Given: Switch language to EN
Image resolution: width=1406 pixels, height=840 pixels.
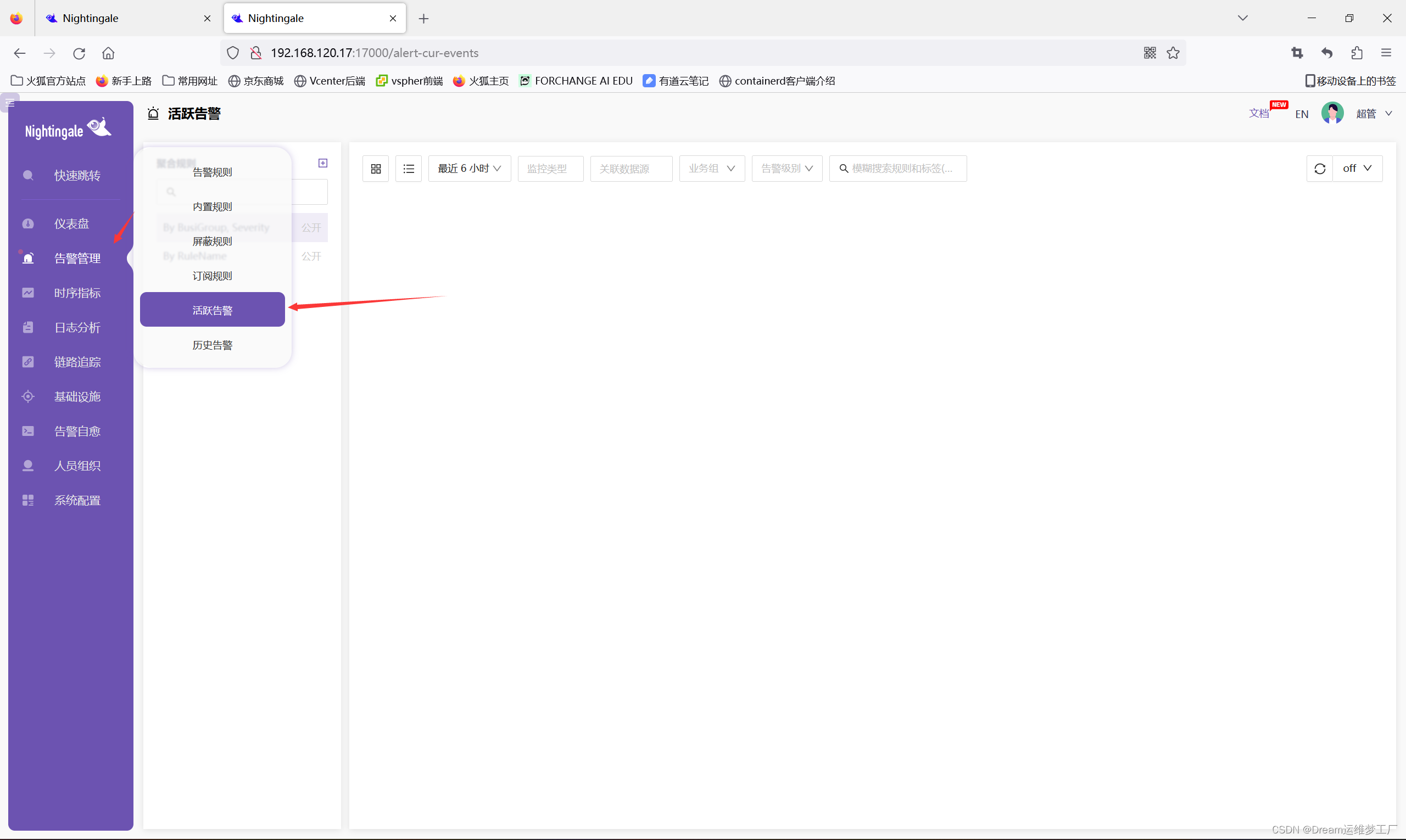Looking at the screenshot, I should (1301, 114).
